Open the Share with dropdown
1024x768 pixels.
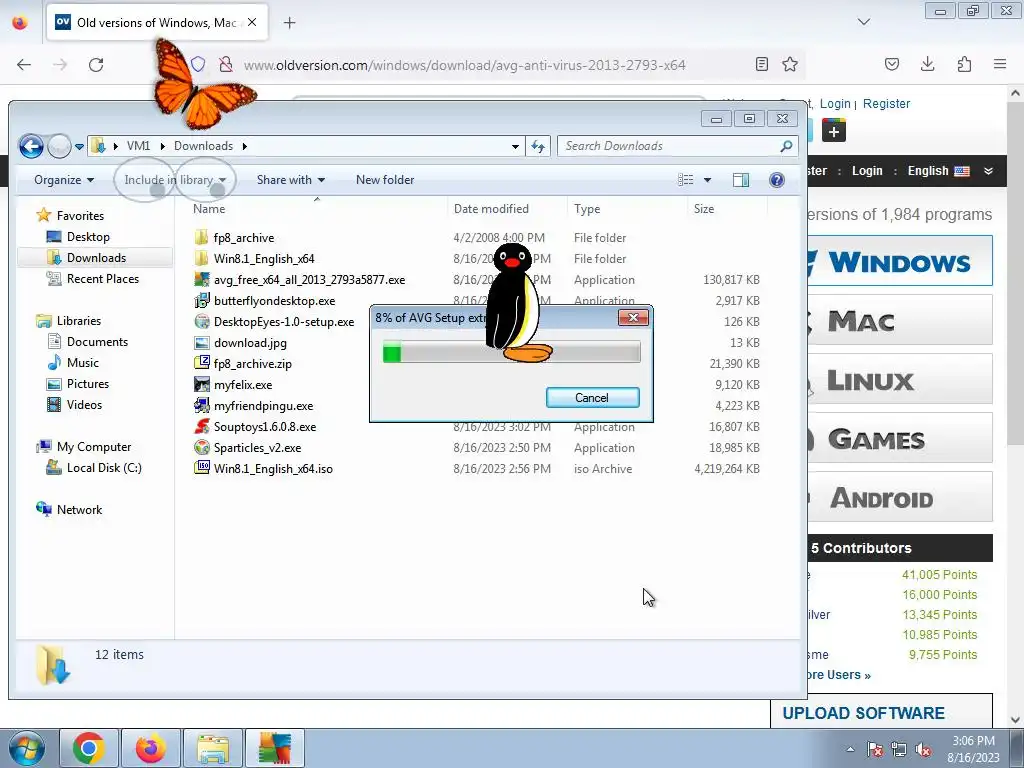291,180
